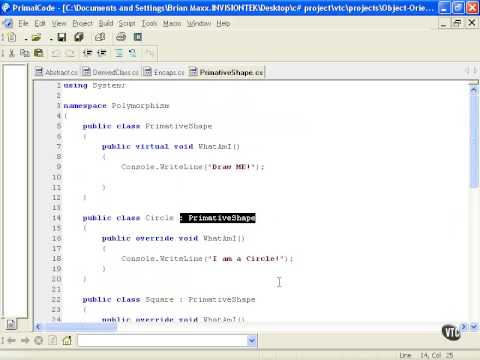The width and height of the screenshot is (480, 360).
Task: Open the View menu
Action: pyautogui.click(x=59, y=23)
